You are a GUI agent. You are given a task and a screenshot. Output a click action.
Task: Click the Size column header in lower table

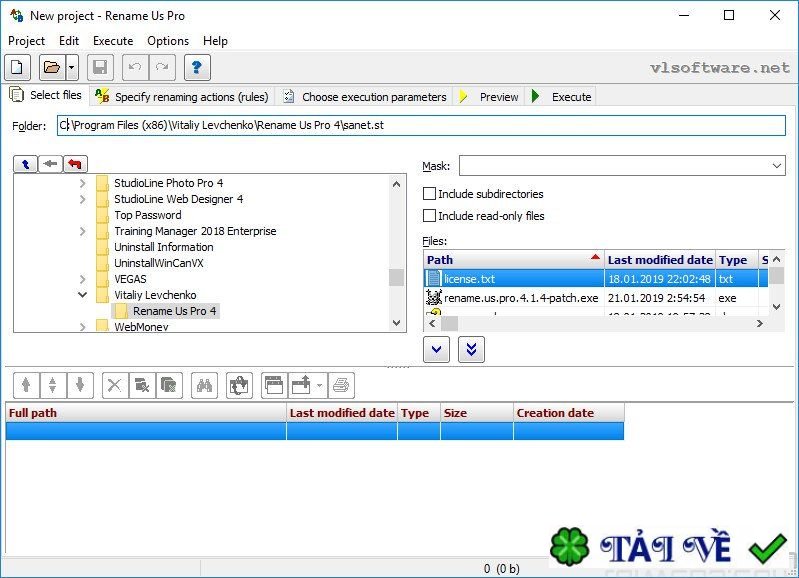coord(477,413)
